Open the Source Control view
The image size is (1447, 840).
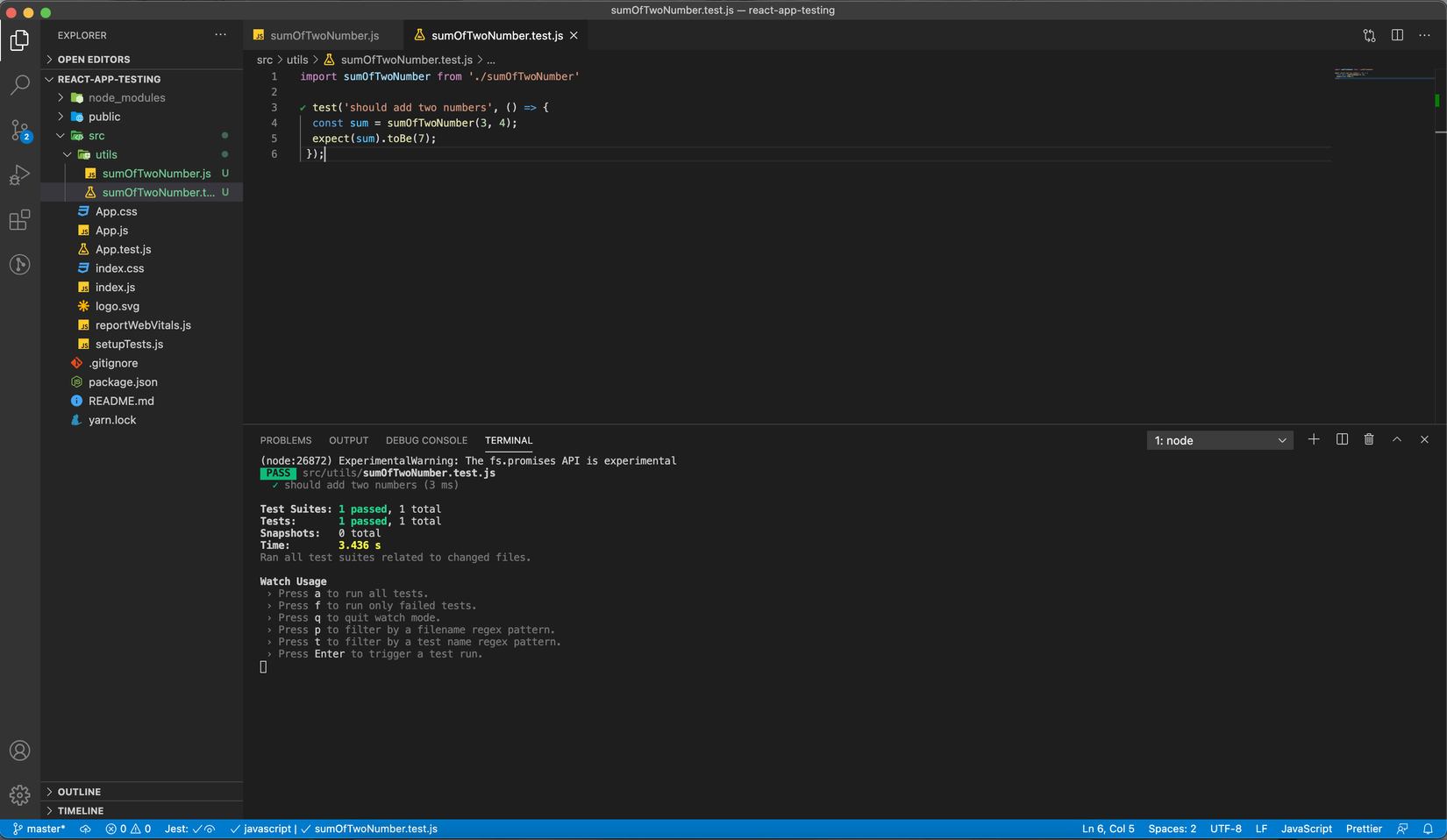point(19,131)
